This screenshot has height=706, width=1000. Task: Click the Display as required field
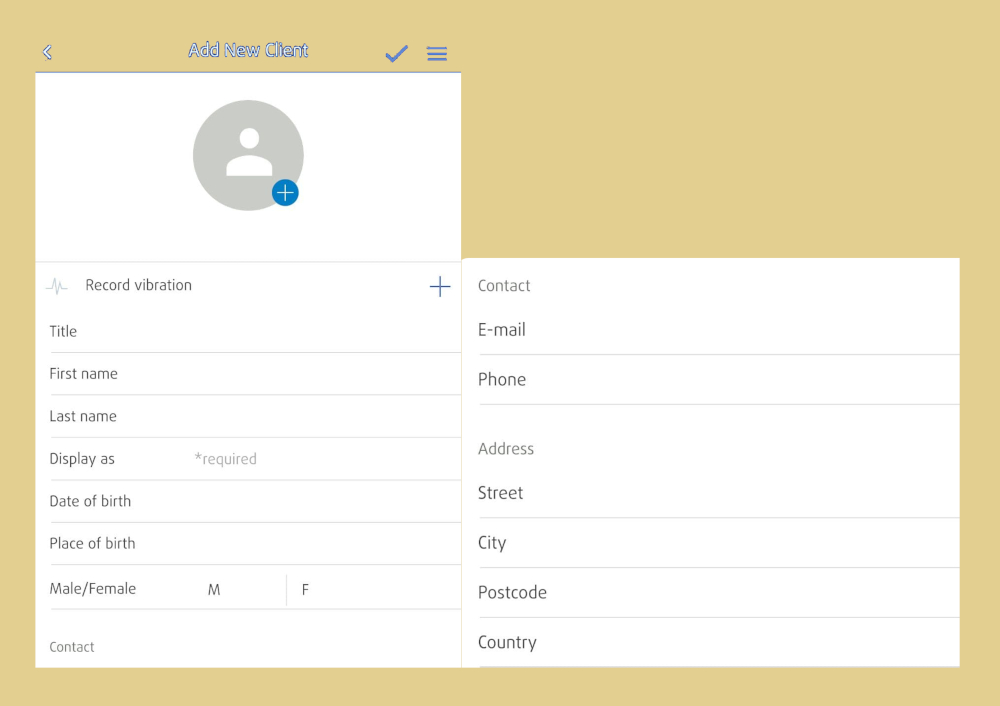coord(300,459)
